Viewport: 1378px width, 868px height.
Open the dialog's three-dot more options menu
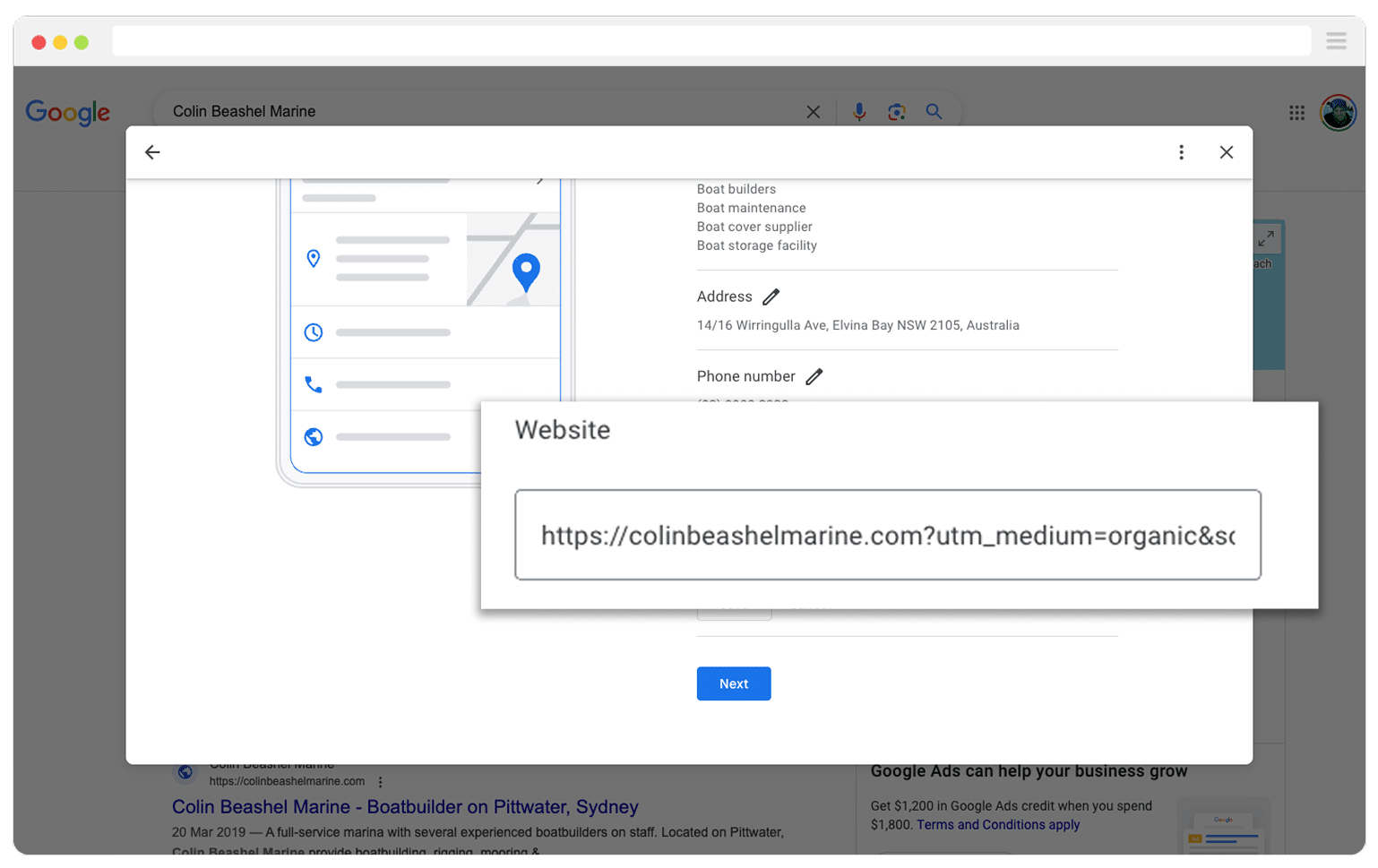[x=1181, y=152]
